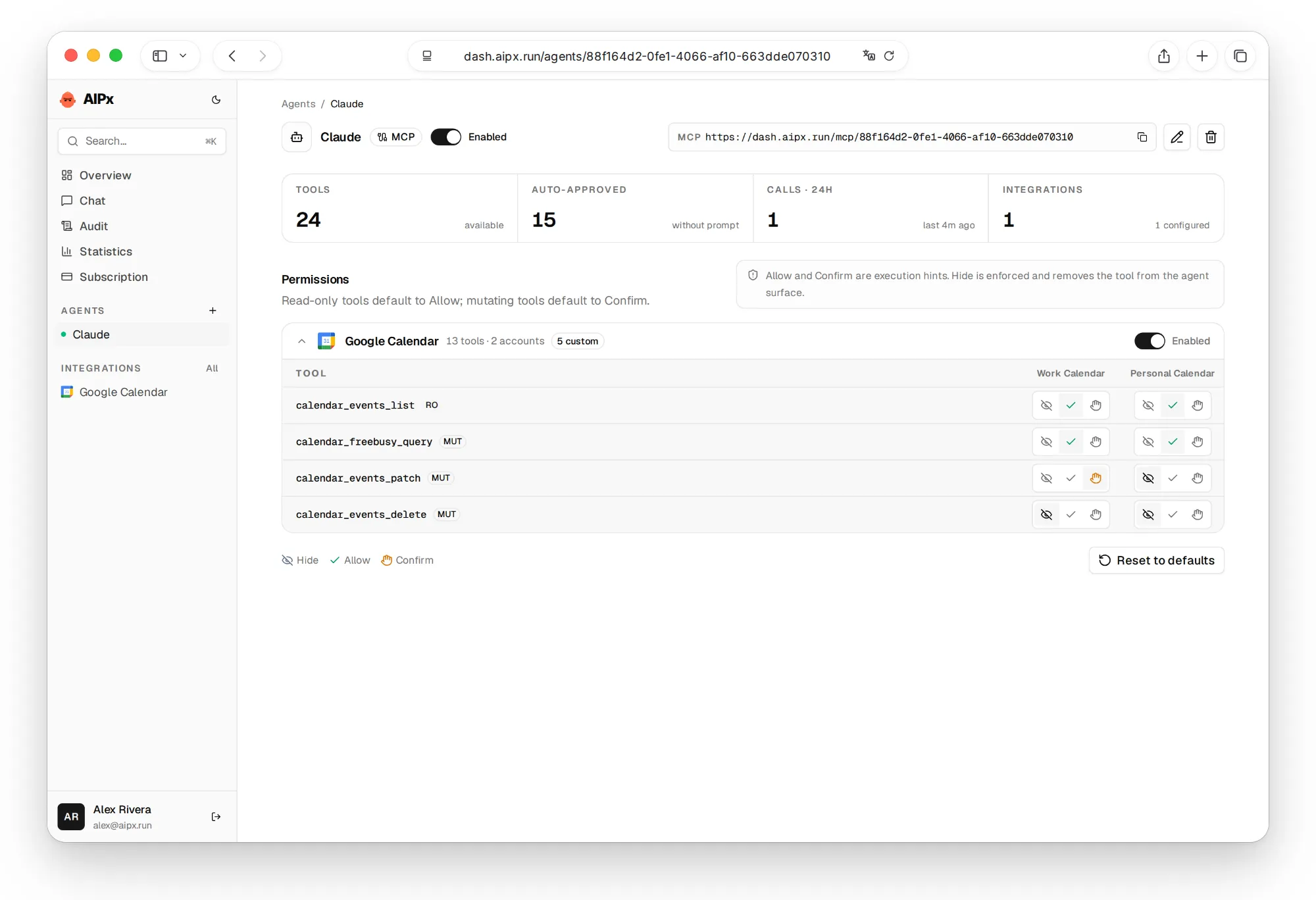Select the Claude agent in sidebar
The height and width of the screenshot is (900, 1316).
click(x=142, y=334)
